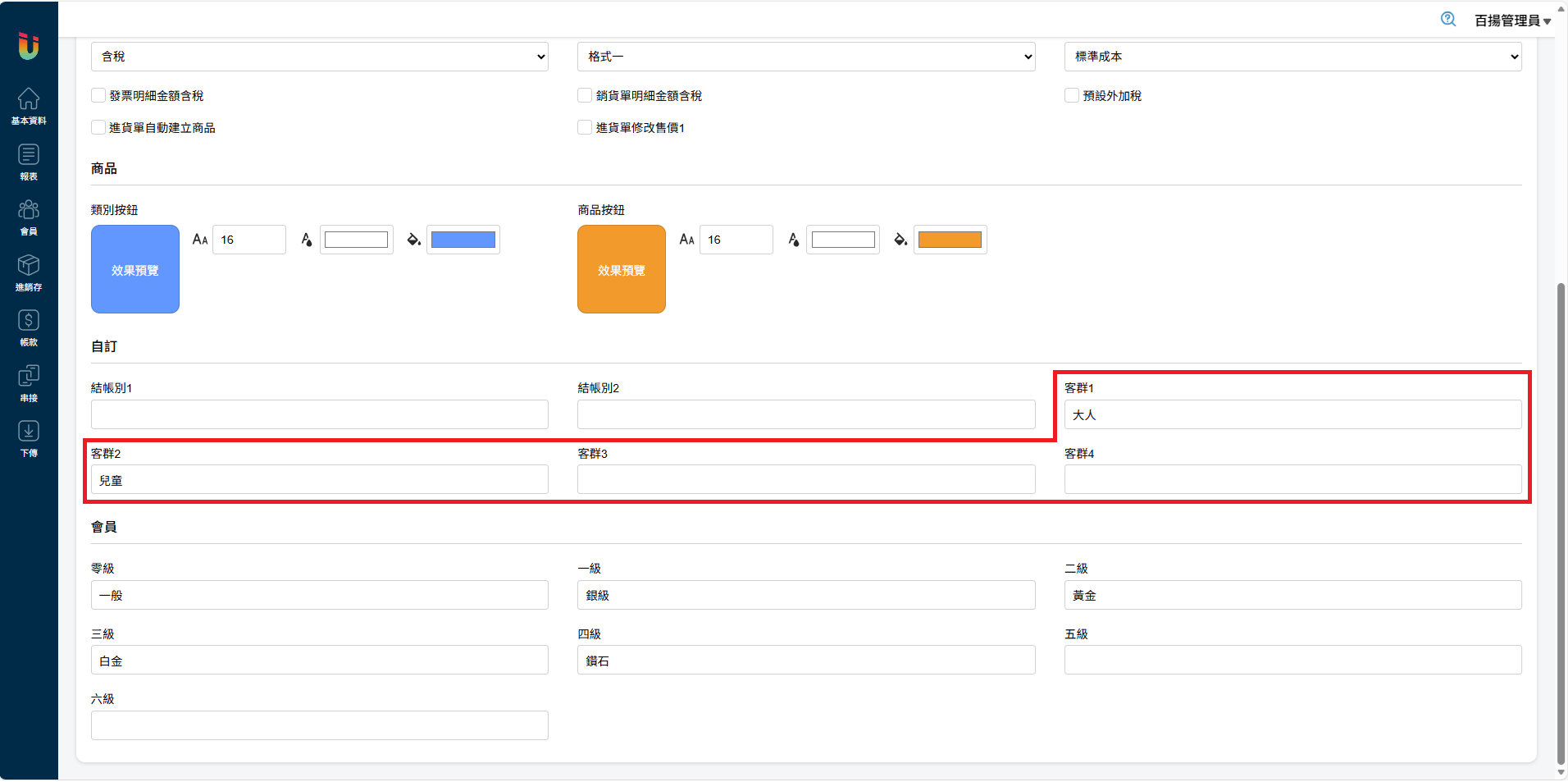
Task: Open the 報表 reports sidebar icon
Action: (x=29, y=162)
